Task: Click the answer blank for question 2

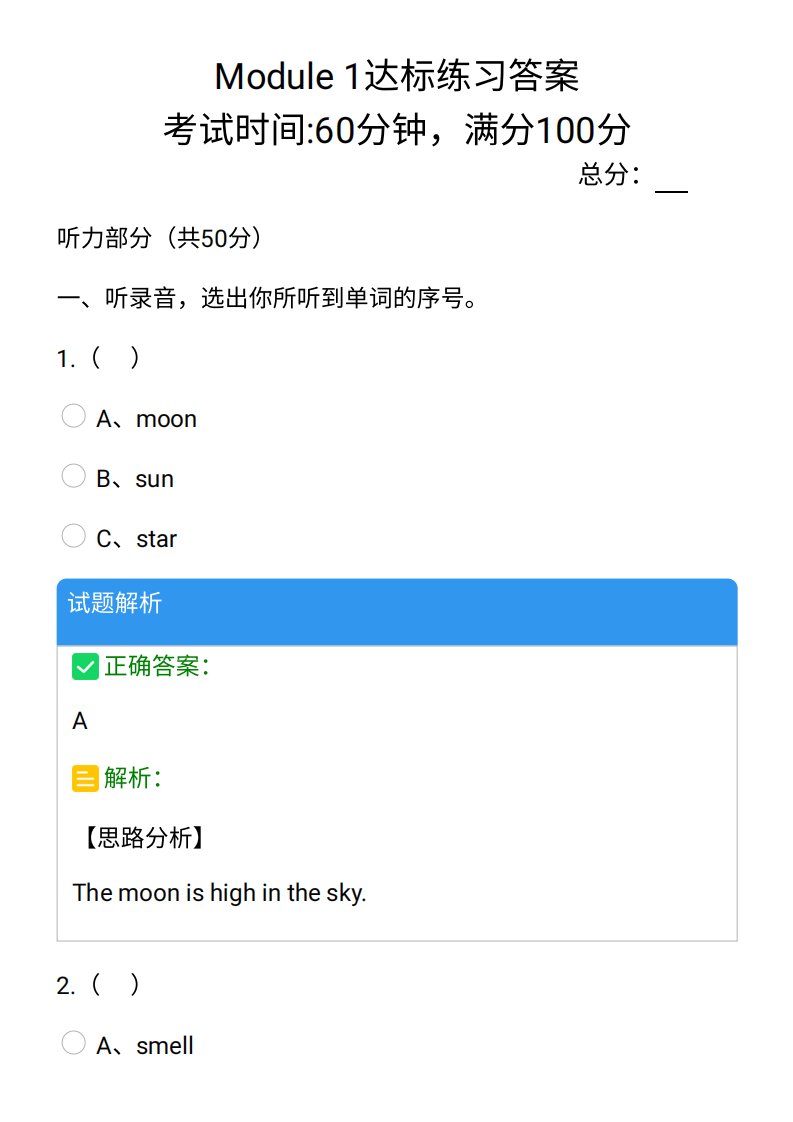Action: coord(115,985)
